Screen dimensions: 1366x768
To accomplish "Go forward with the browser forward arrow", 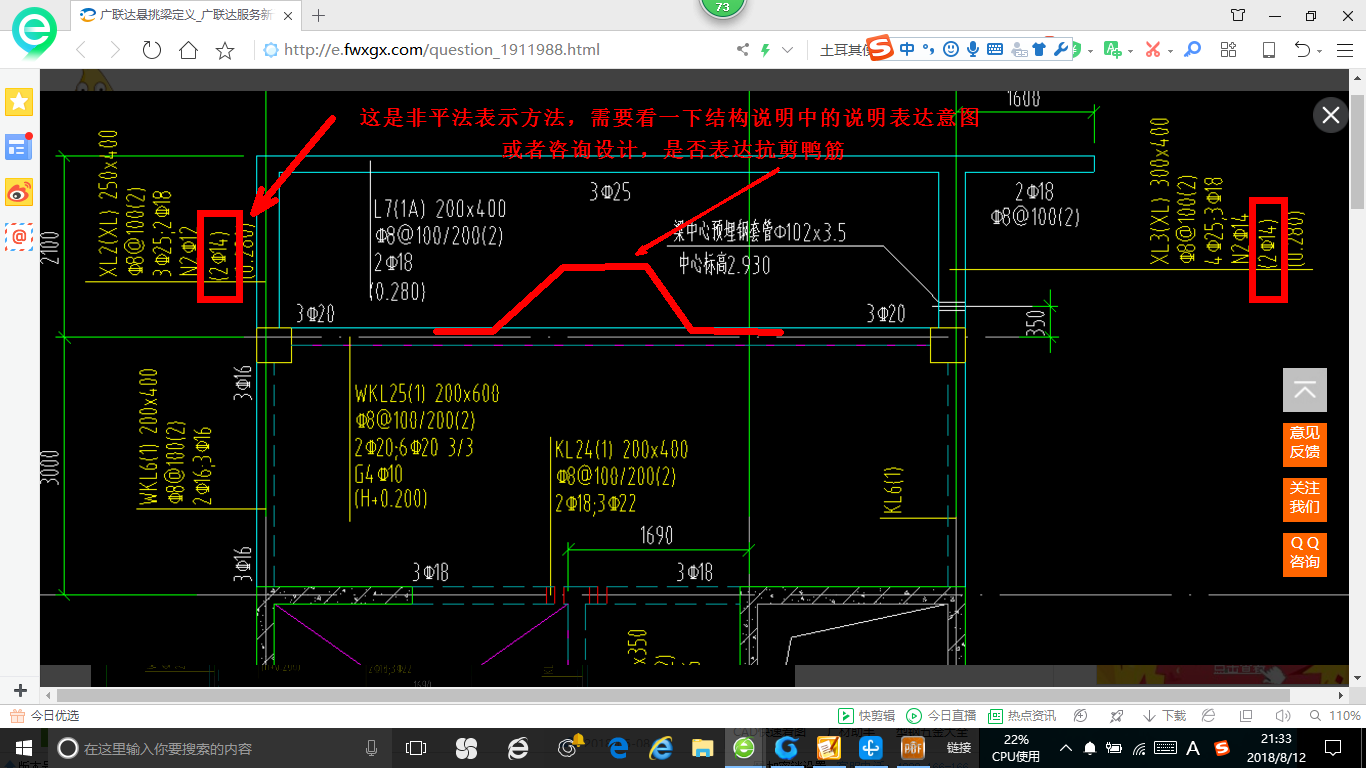I will pyautogui.click(x=115, y=50).
